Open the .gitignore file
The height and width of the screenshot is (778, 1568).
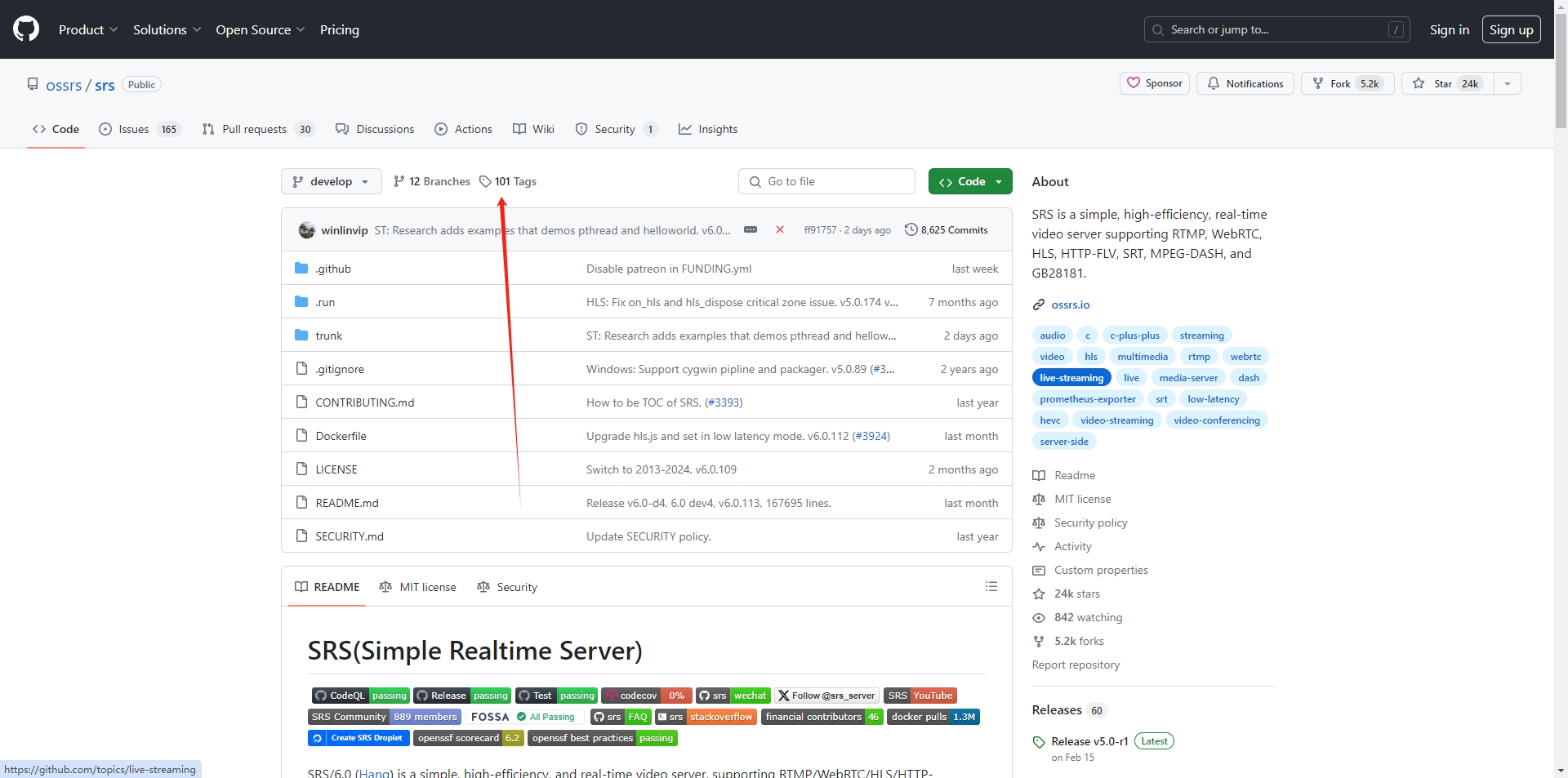coord(340,369)
